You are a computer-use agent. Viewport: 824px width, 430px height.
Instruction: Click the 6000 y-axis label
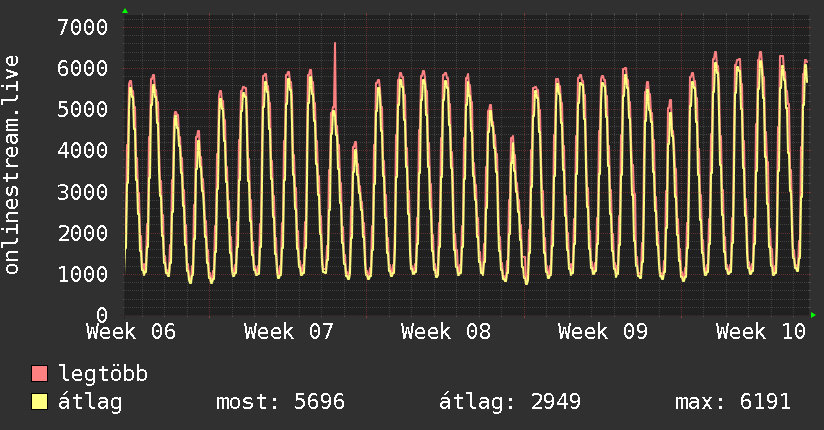pyautogui.click(x=83, y=68)
